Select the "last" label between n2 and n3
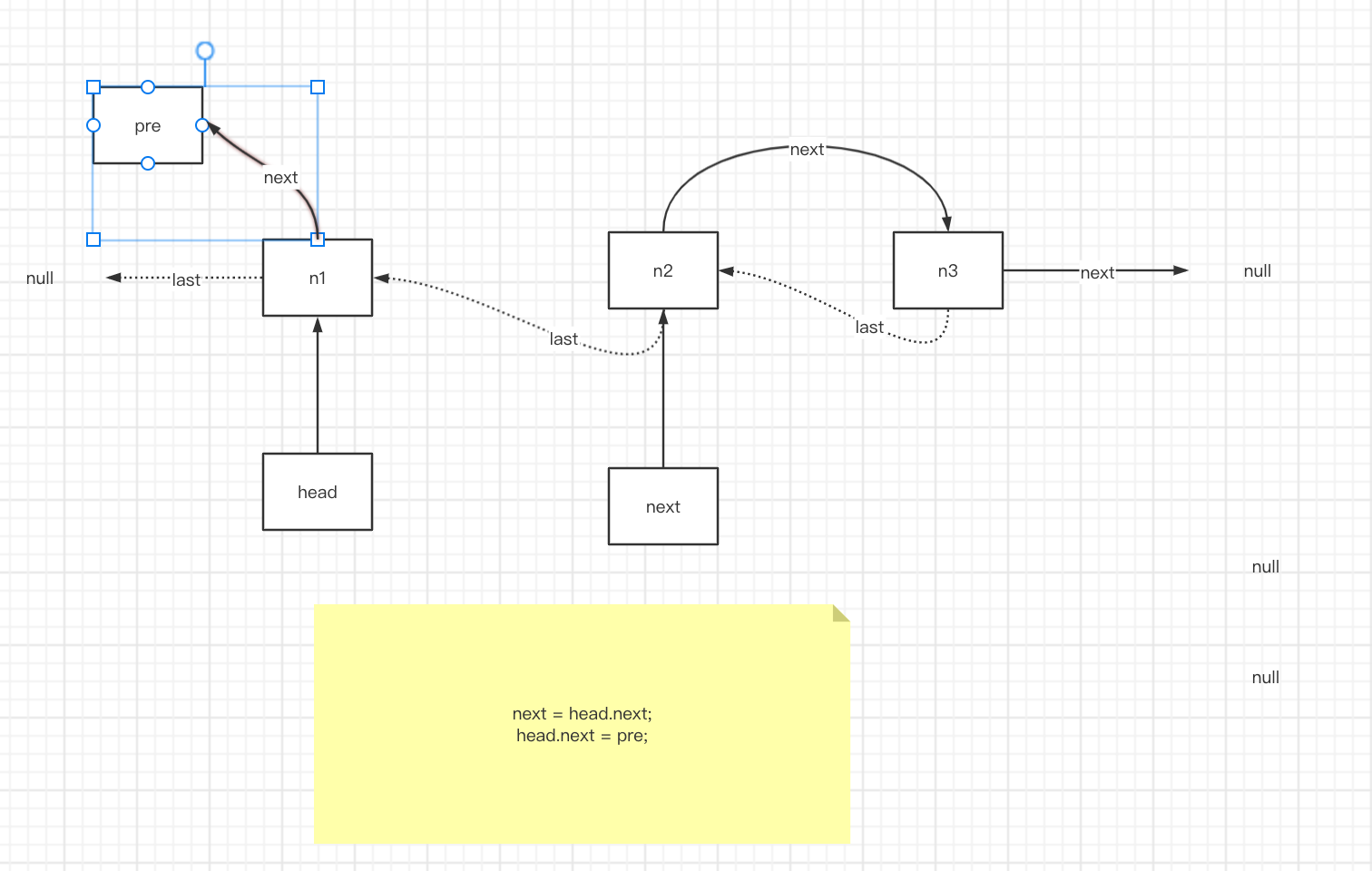This screenshot has width=1372, height=871. point(869,328)
